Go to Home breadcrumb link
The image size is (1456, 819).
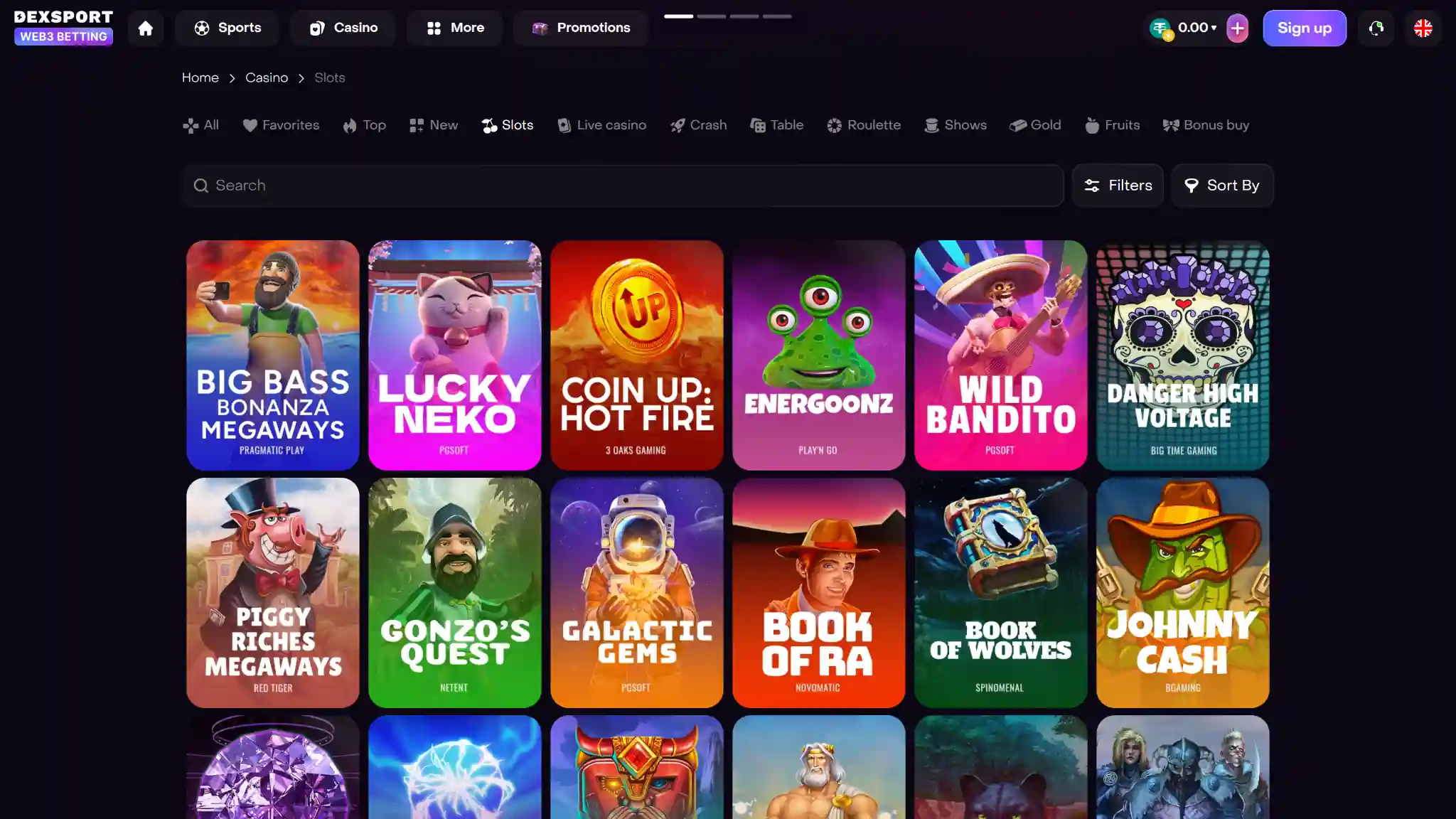(200, 77)
